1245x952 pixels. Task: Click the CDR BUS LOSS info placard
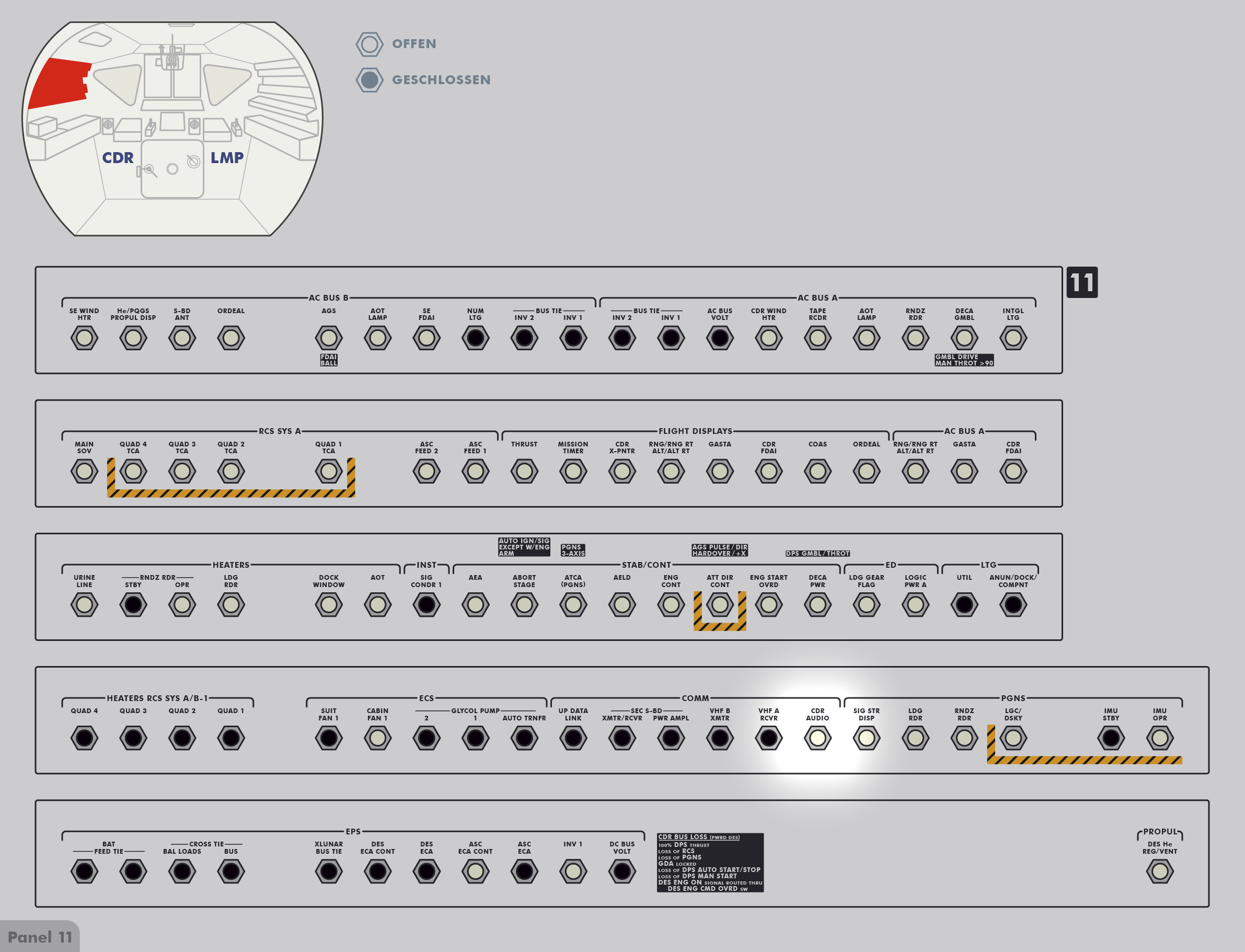710,863
